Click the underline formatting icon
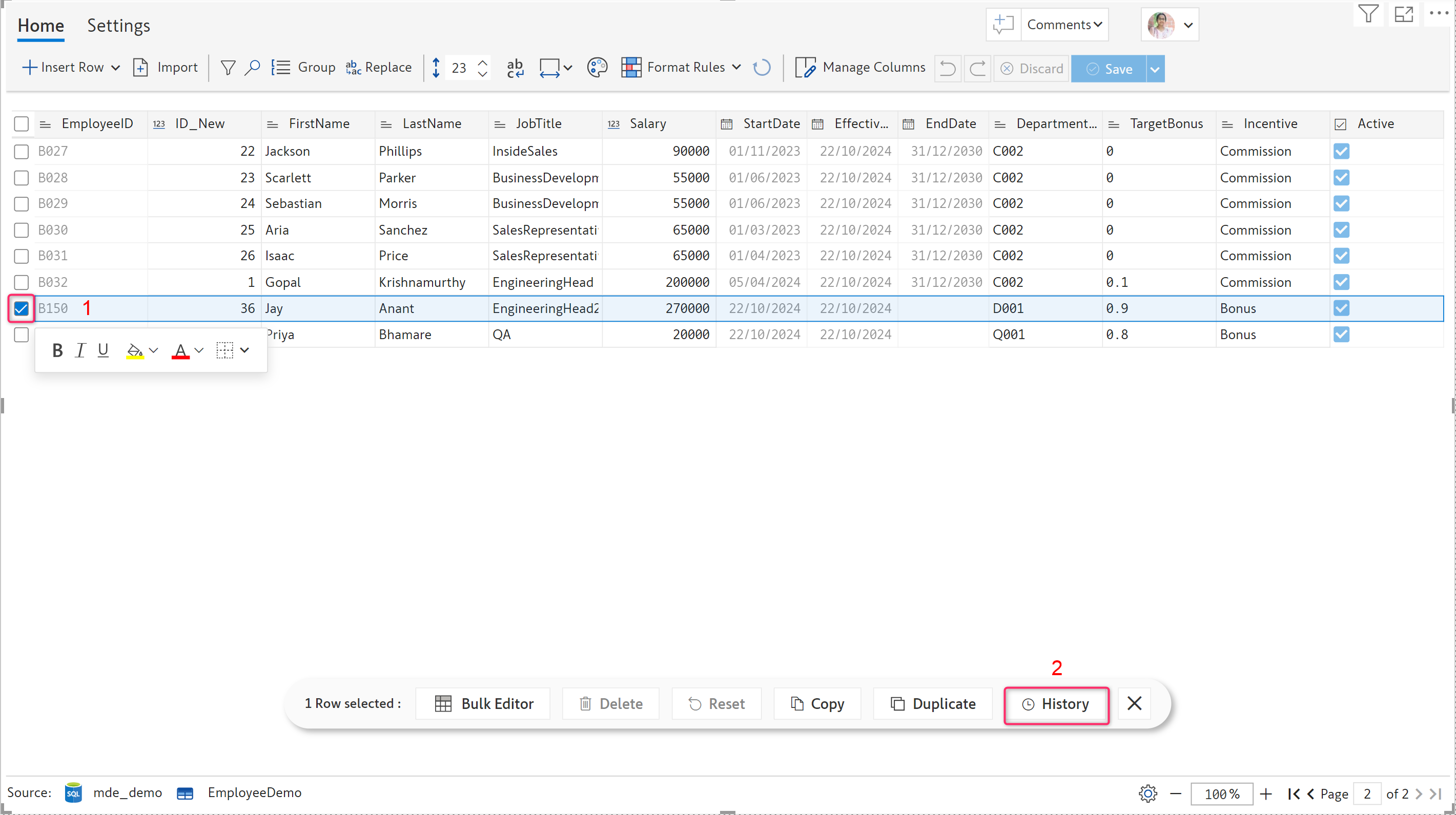Image resolution: width=1456 pixels, height=815 pixels. [x=103, y=350]
